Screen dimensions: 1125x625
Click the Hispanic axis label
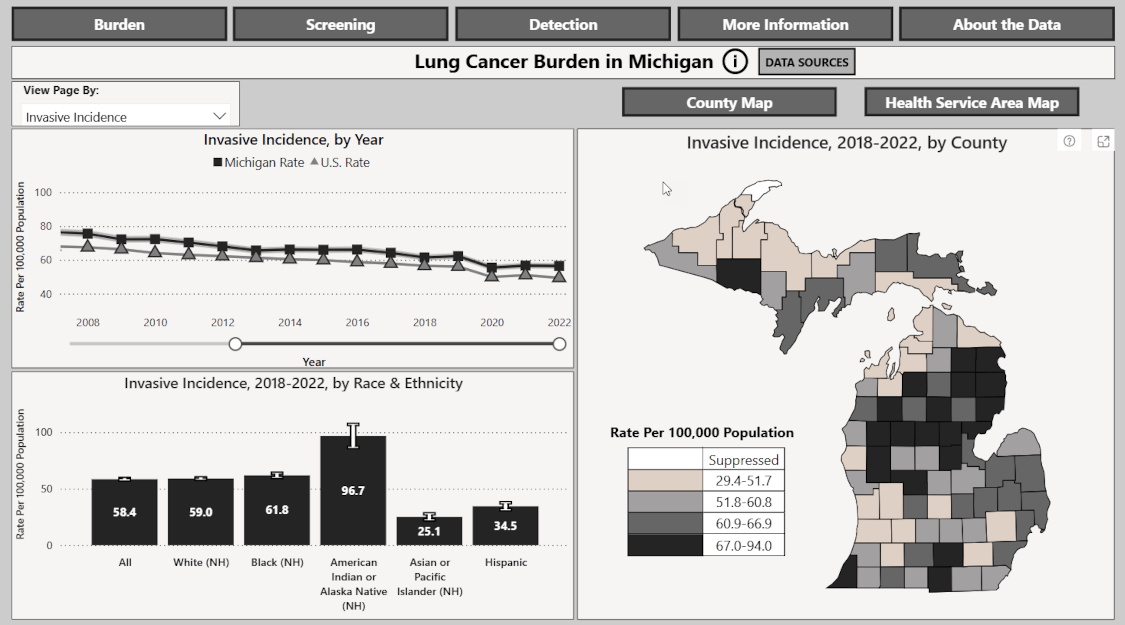pyautogui.click(x=506, y=563)
